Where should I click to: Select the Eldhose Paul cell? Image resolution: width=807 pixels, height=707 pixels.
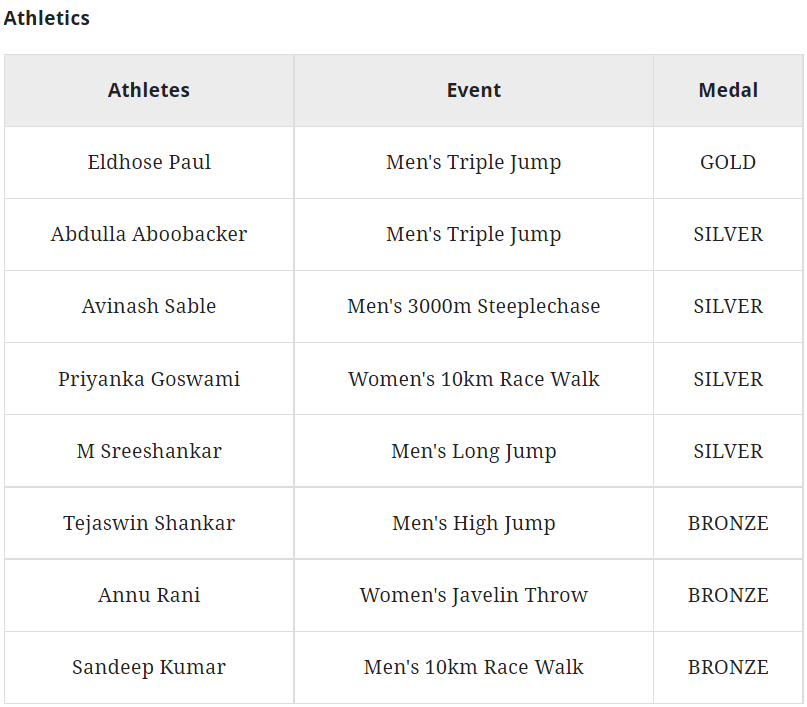point(149,162)
